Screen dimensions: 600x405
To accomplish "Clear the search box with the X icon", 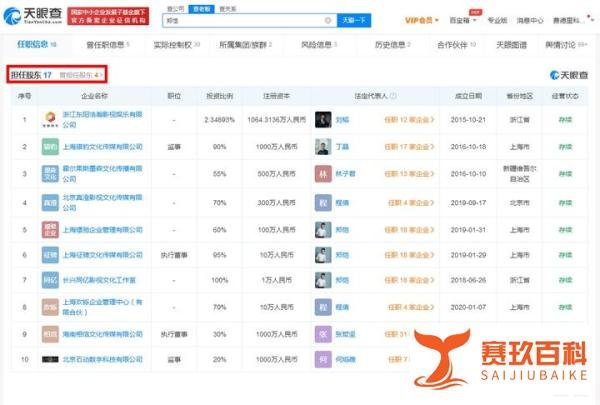I will click(x=328, y=20).
